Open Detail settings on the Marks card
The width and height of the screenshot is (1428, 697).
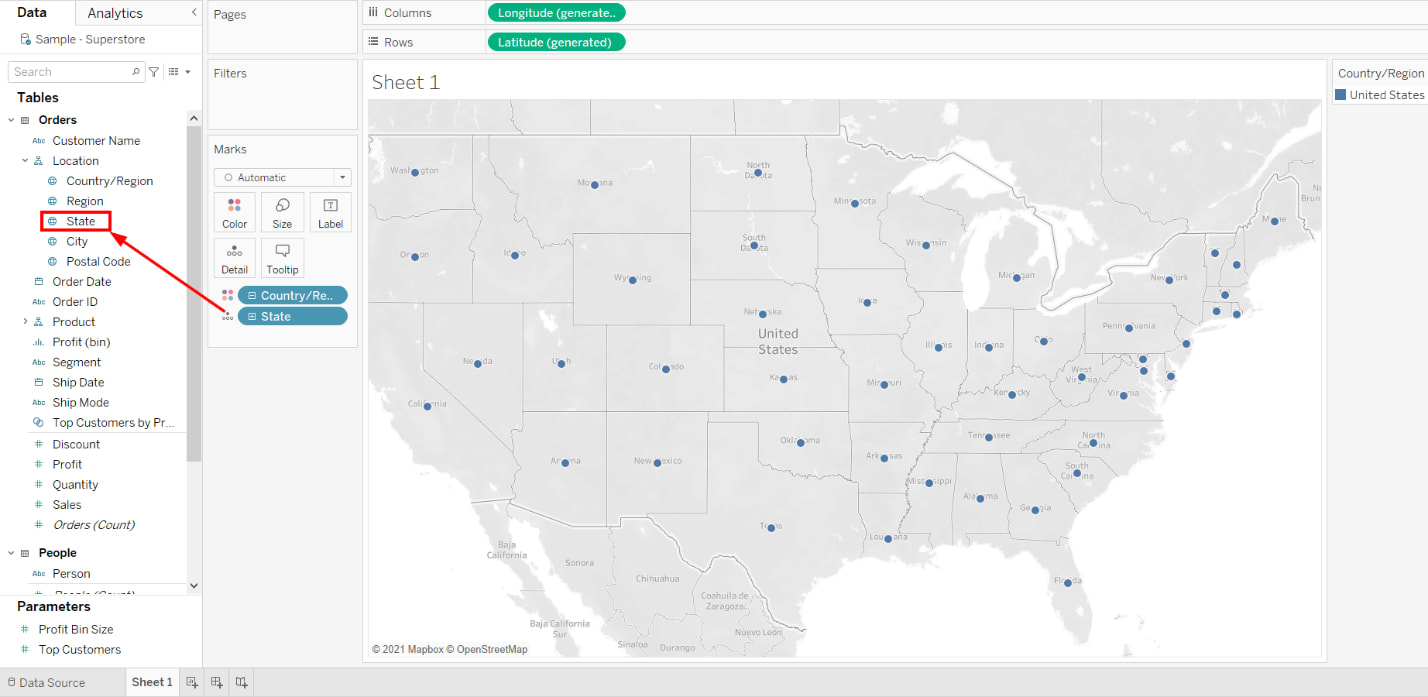(x=234, y=258)
